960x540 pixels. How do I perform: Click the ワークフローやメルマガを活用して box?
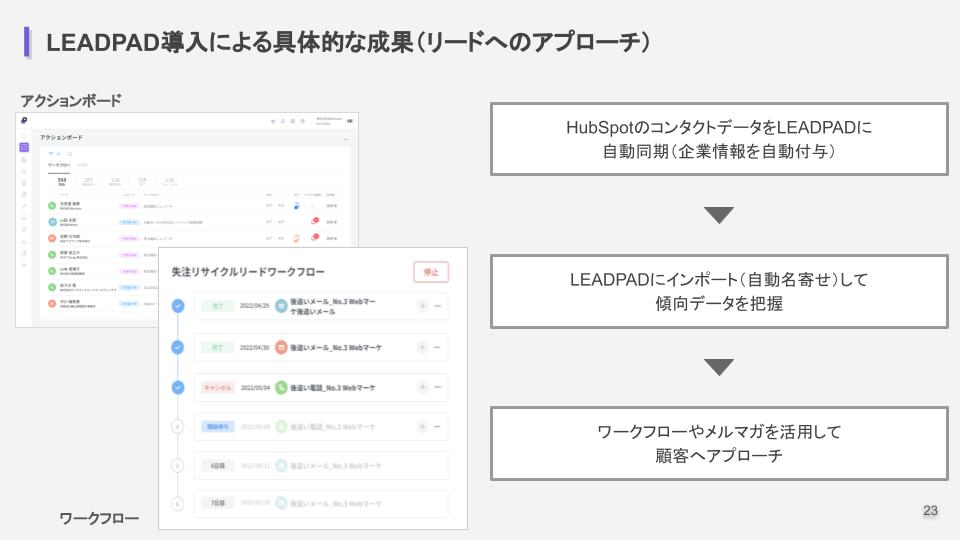click(719, 444)
